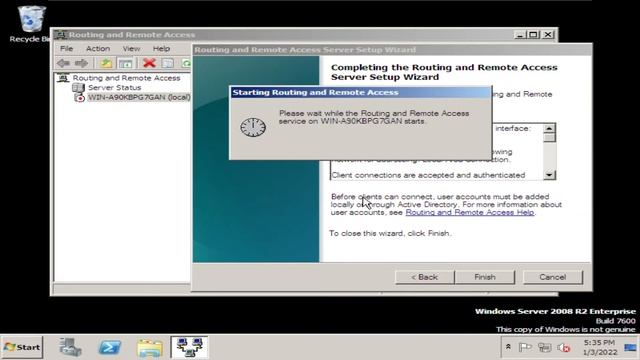Open the View menu
Screen dimensions: 640x360
pos(131,49)
